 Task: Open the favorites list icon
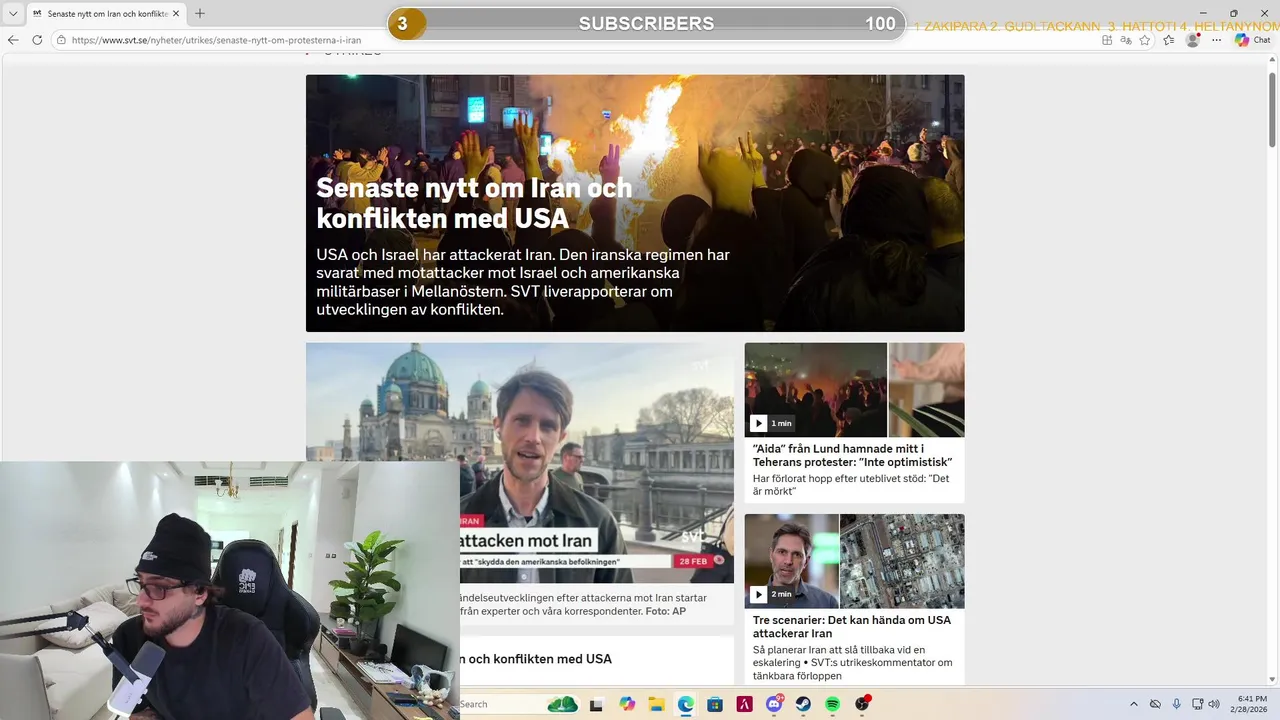(x=1169, y=40)
